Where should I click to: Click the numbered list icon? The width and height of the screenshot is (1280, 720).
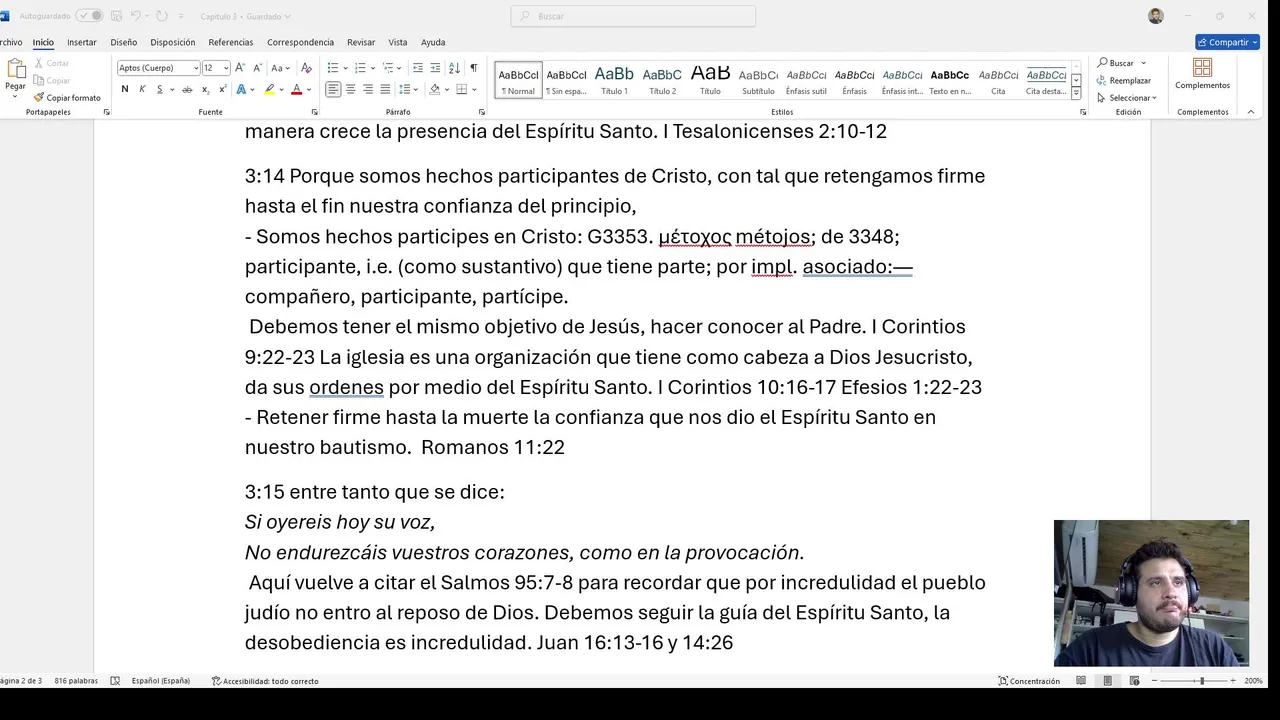coord(361,68)
